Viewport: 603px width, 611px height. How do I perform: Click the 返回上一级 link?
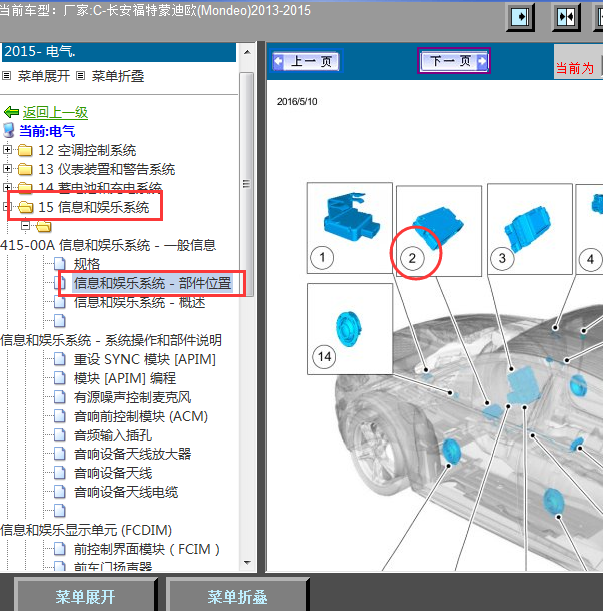[x=55, y=112]
